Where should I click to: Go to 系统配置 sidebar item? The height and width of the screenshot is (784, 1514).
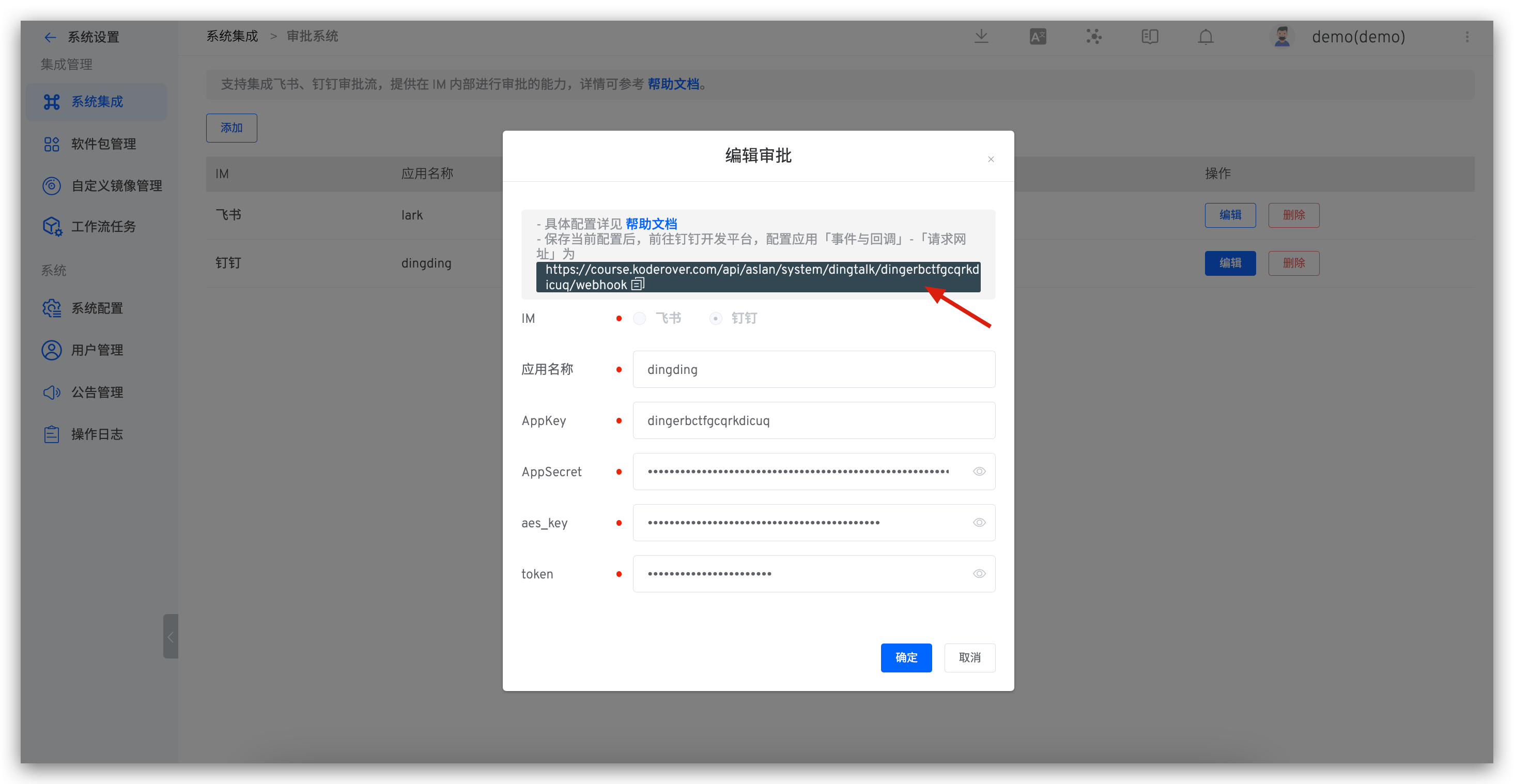coord(97,308)
